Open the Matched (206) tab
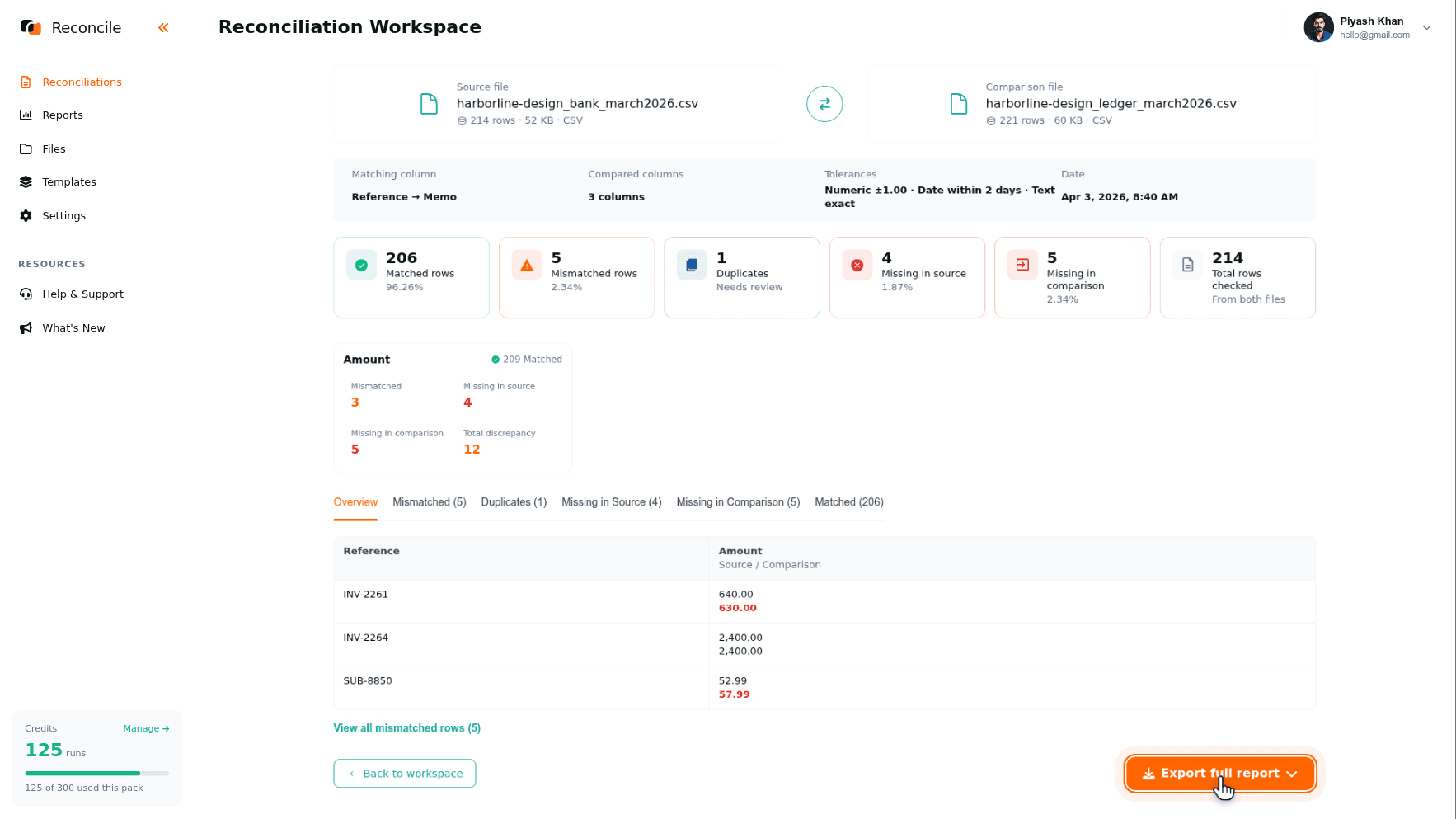The height and width of the screenshot is (819, 1456). click(x=849, y=502)
